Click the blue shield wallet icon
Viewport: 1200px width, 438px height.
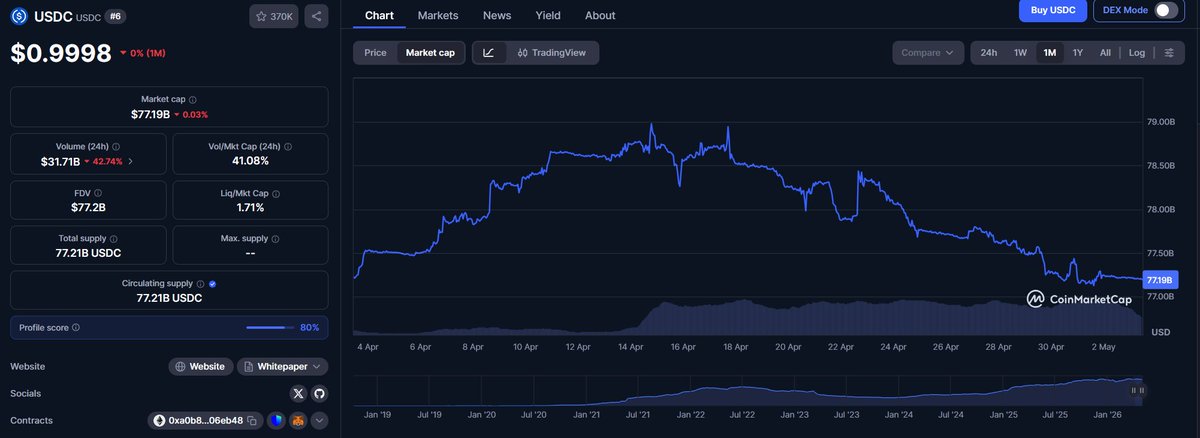(277, 421)
